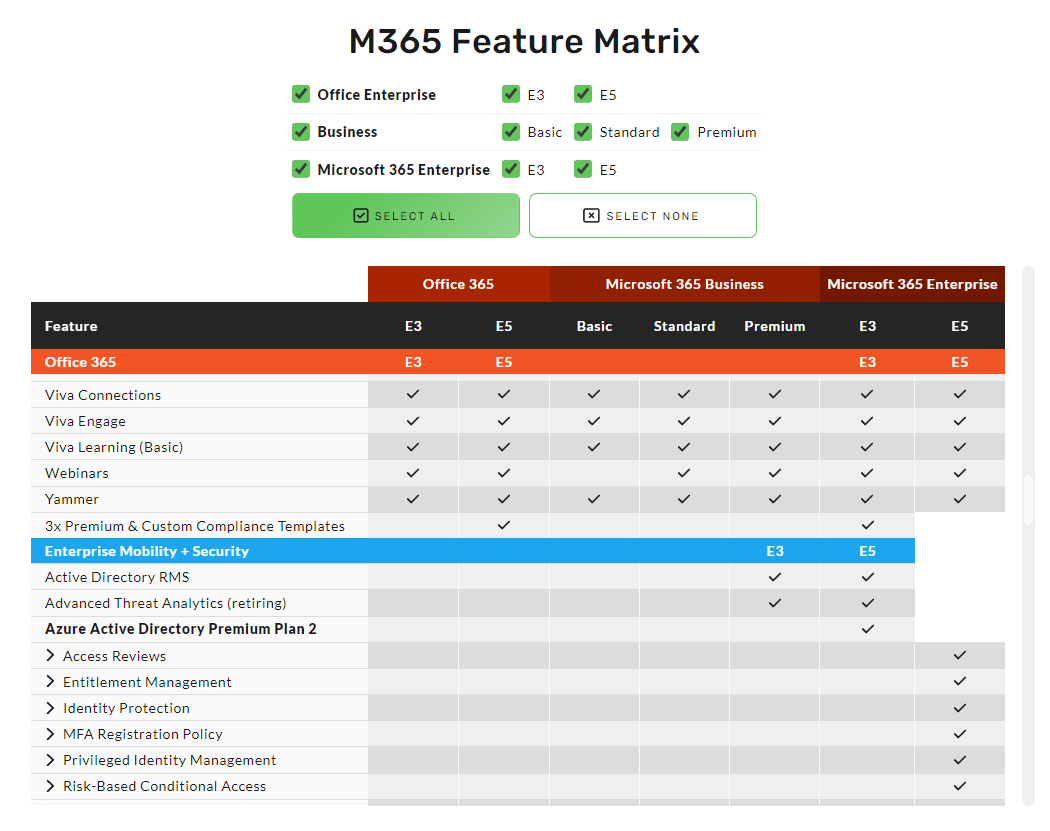Uncheck the Office Enterprise checkbox

[301, 94]
